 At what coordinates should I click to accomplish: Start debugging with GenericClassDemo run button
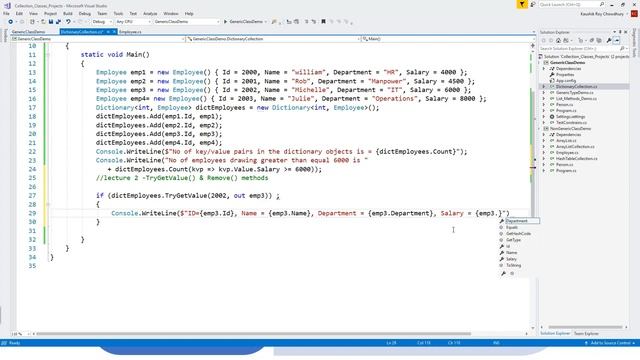click(x=244, y=22)
